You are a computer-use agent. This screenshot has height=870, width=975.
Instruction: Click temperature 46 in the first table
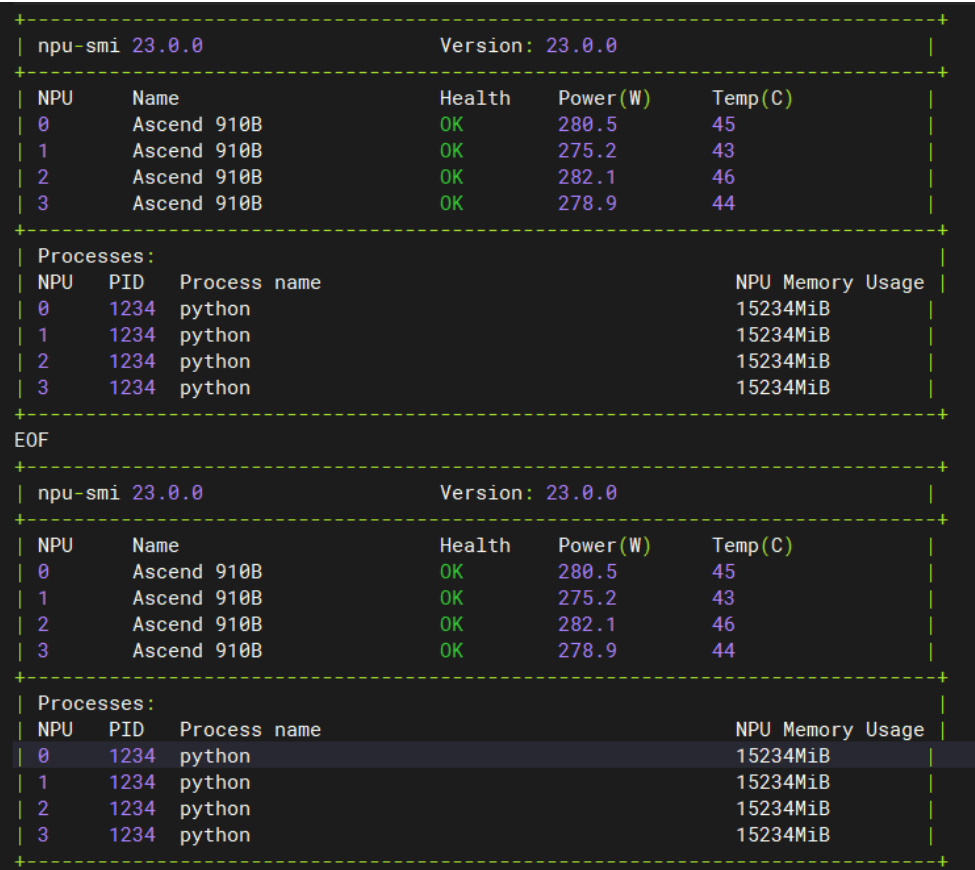[723, 177]
